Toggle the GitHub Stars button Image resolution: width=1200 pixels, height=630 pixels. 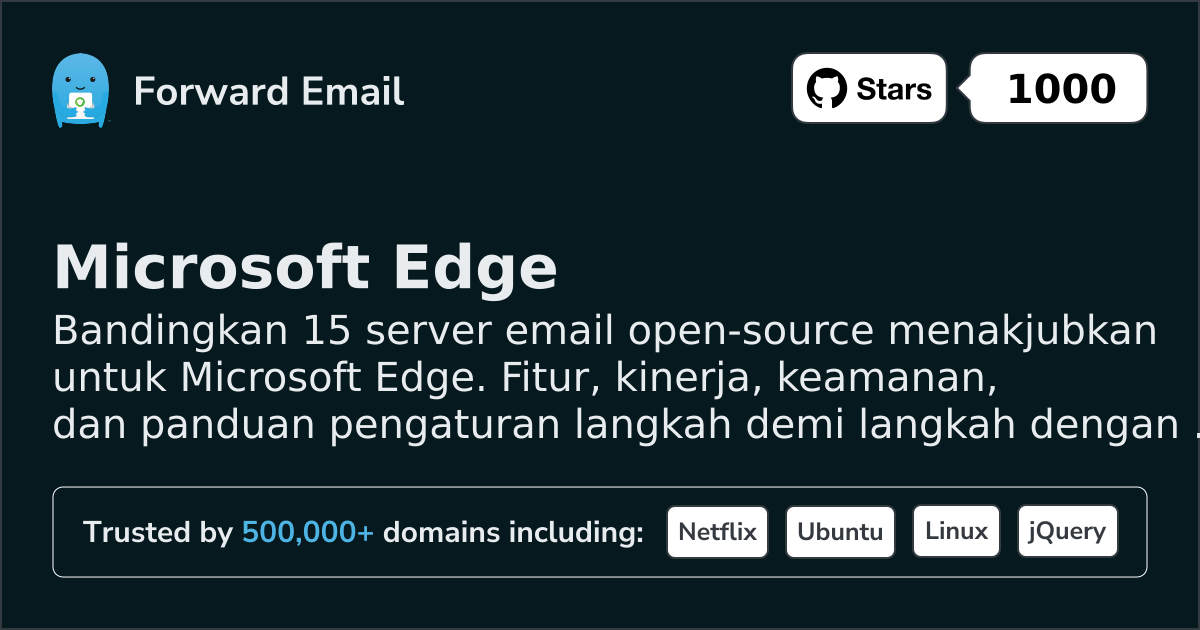(868, 88)
